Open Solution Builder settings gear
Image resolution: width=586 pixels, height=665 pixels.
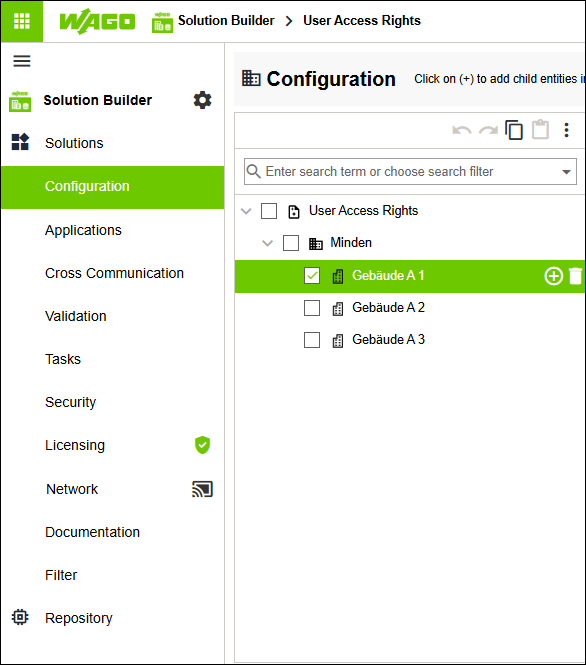pyautogui.click(x=202, y=100)
